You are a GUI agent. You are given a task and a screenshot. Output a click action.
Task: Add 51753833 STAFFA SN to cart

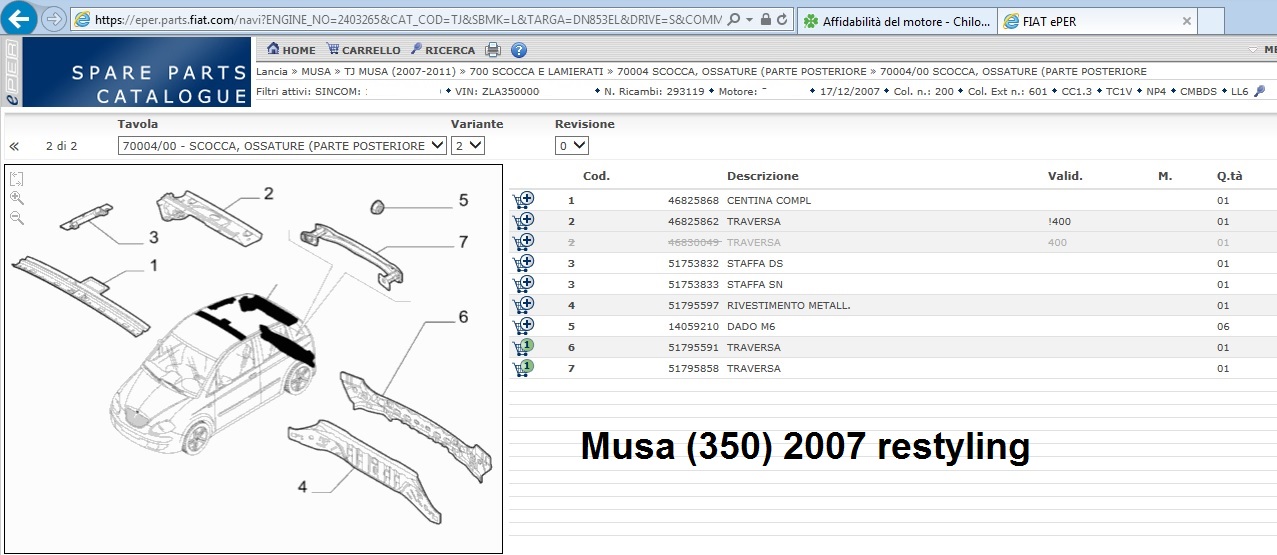(x=523, y=284)
